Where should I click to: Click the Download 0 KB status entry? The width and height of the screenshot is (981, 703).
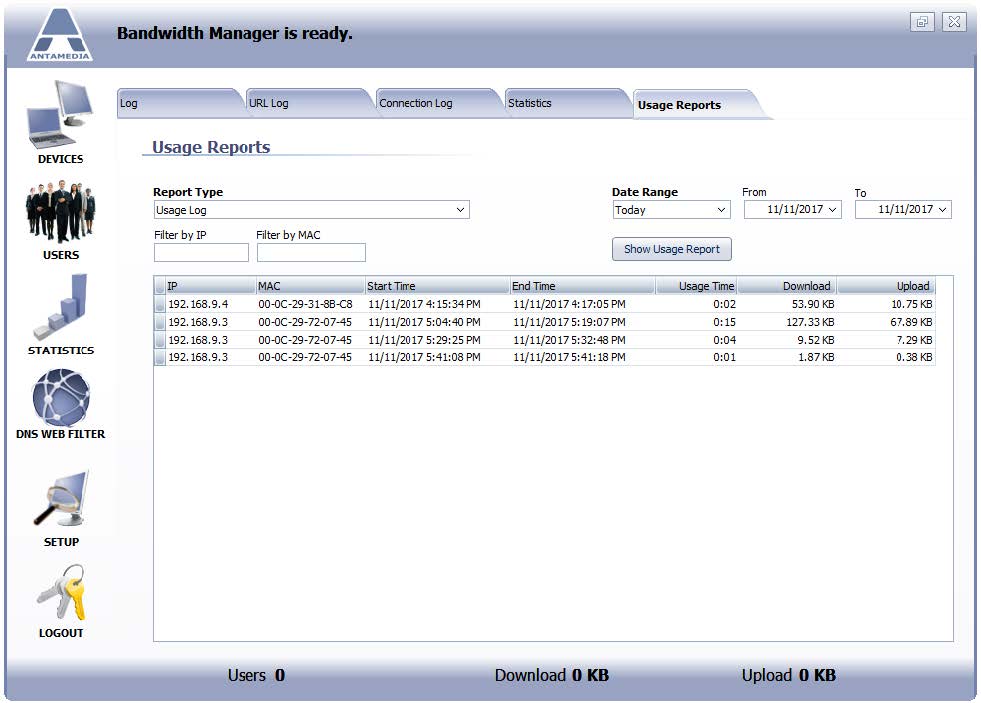pos(551,675)
